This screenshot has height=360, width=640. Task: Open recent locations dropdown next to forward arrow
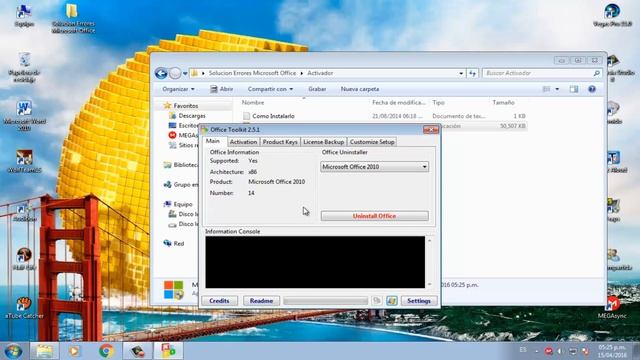point(185,73)
